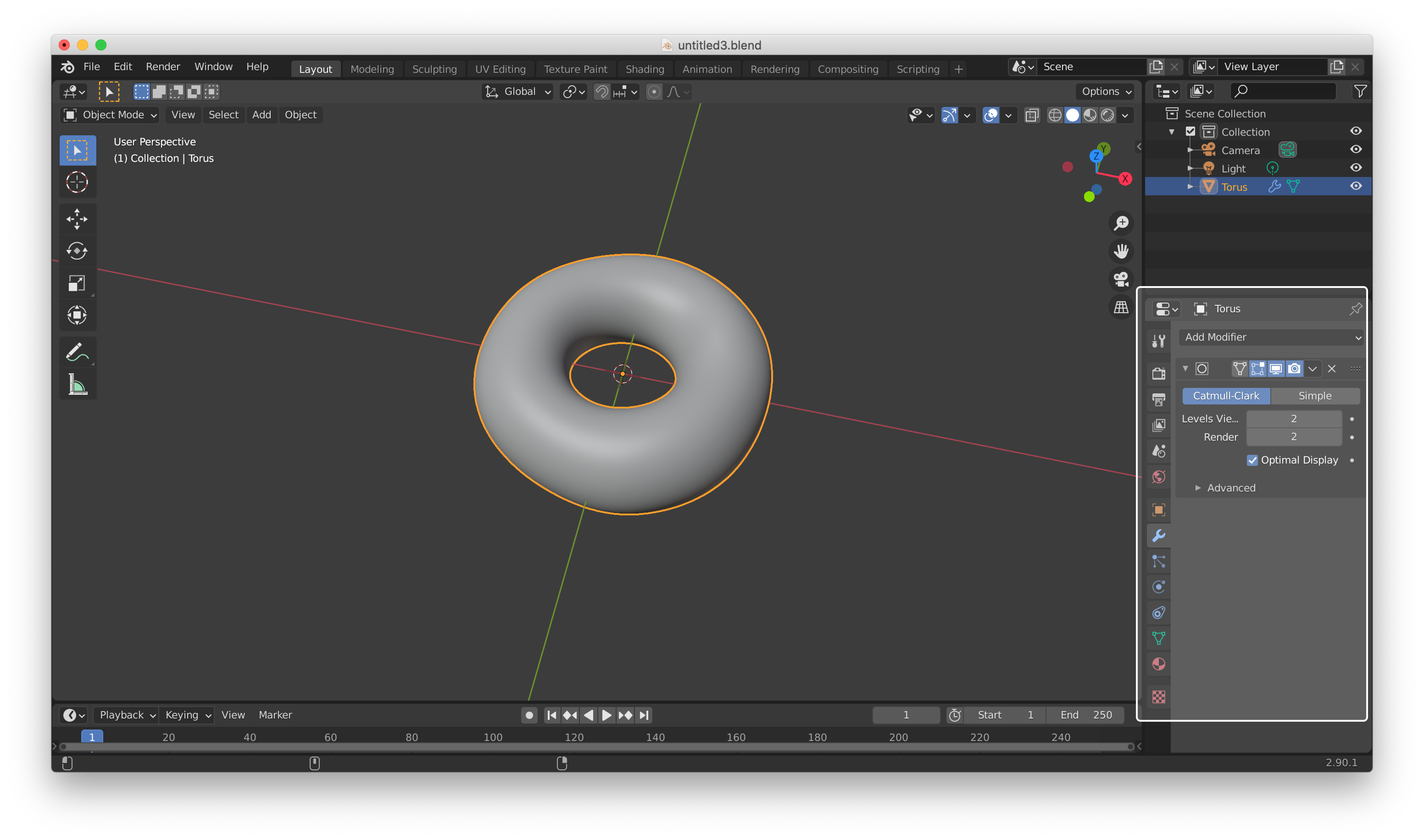Click the Levels Viewport value field
1424x840 pixels.
(1294, 419)
